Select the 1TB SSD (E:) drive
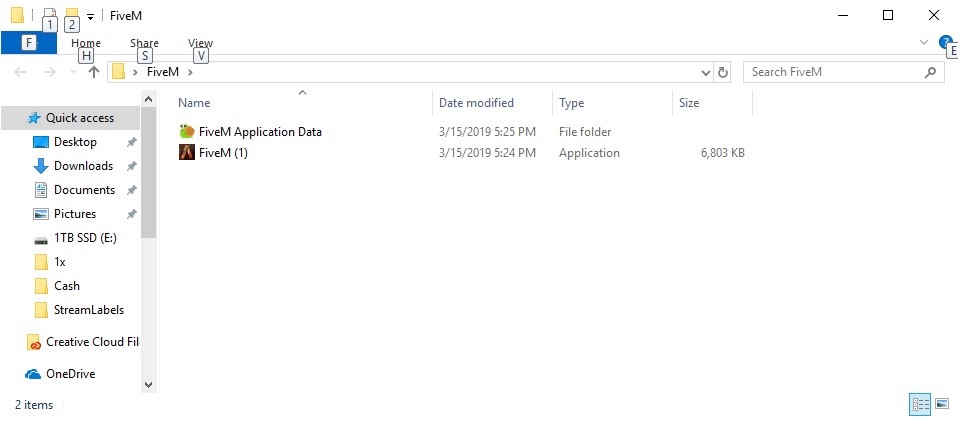 pos(85,238)
